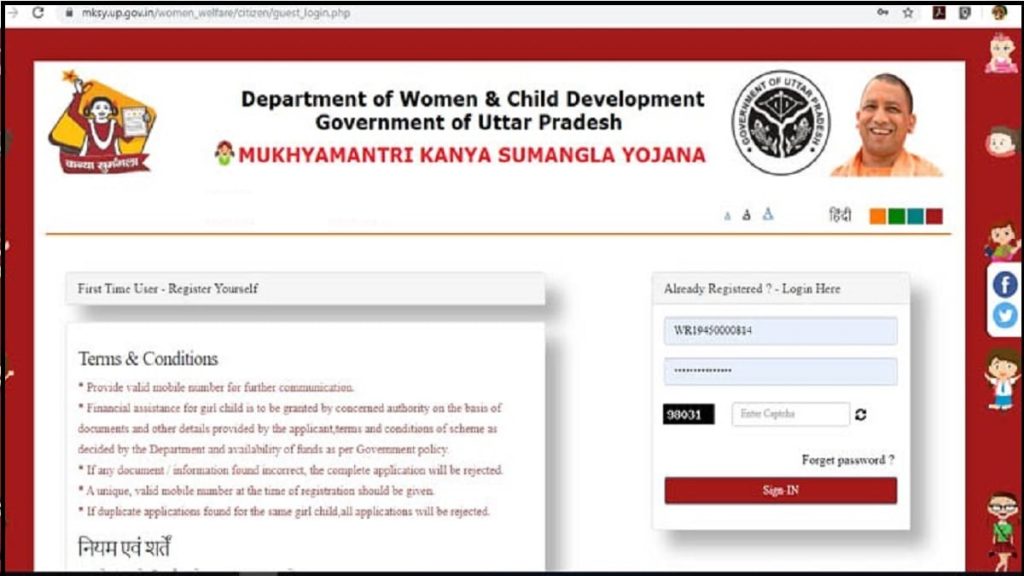Click the 'Provide valid mobile number' term line

click(x=216, y=387)
